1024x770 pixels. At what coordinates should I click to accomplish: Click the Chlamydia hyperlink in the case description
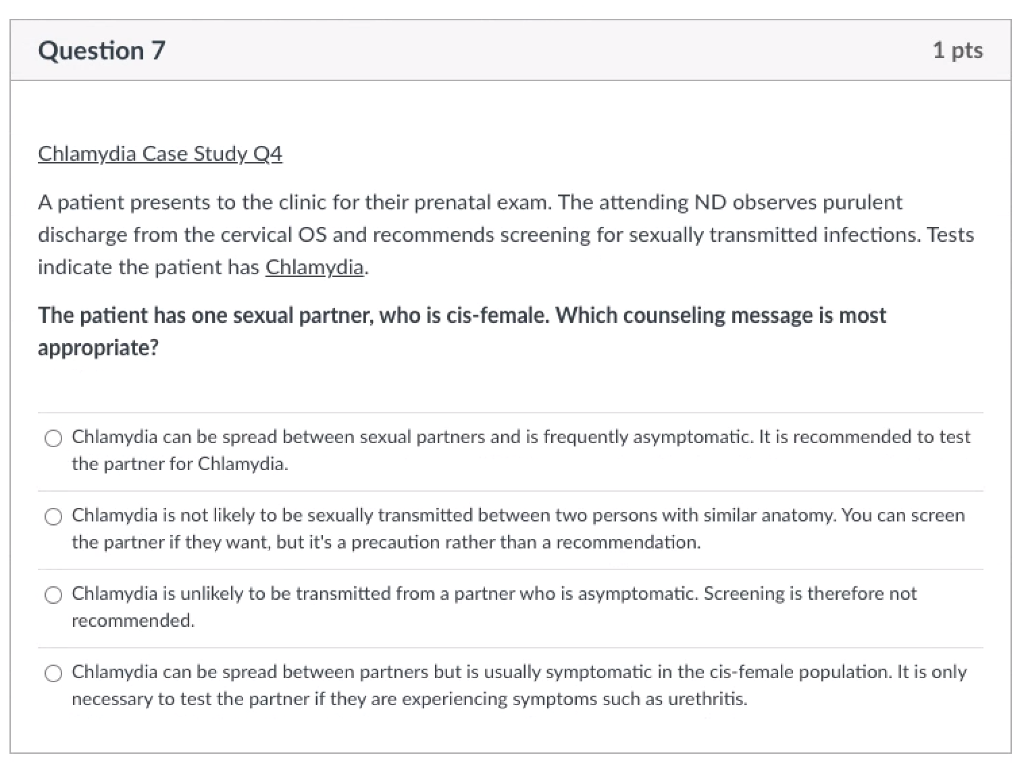[314, 267]
